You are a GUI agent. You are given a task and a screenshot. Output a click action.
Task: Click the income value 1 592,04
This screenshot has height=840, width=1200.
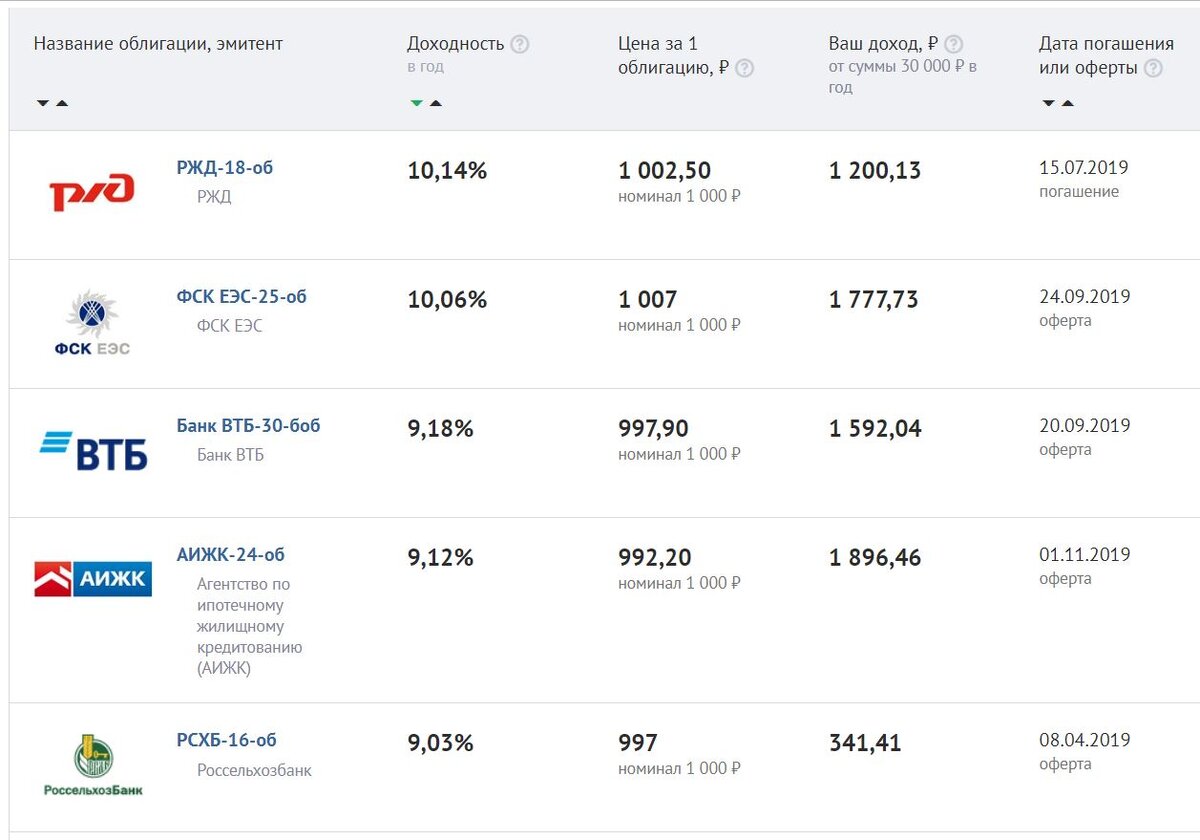[875, 429]
